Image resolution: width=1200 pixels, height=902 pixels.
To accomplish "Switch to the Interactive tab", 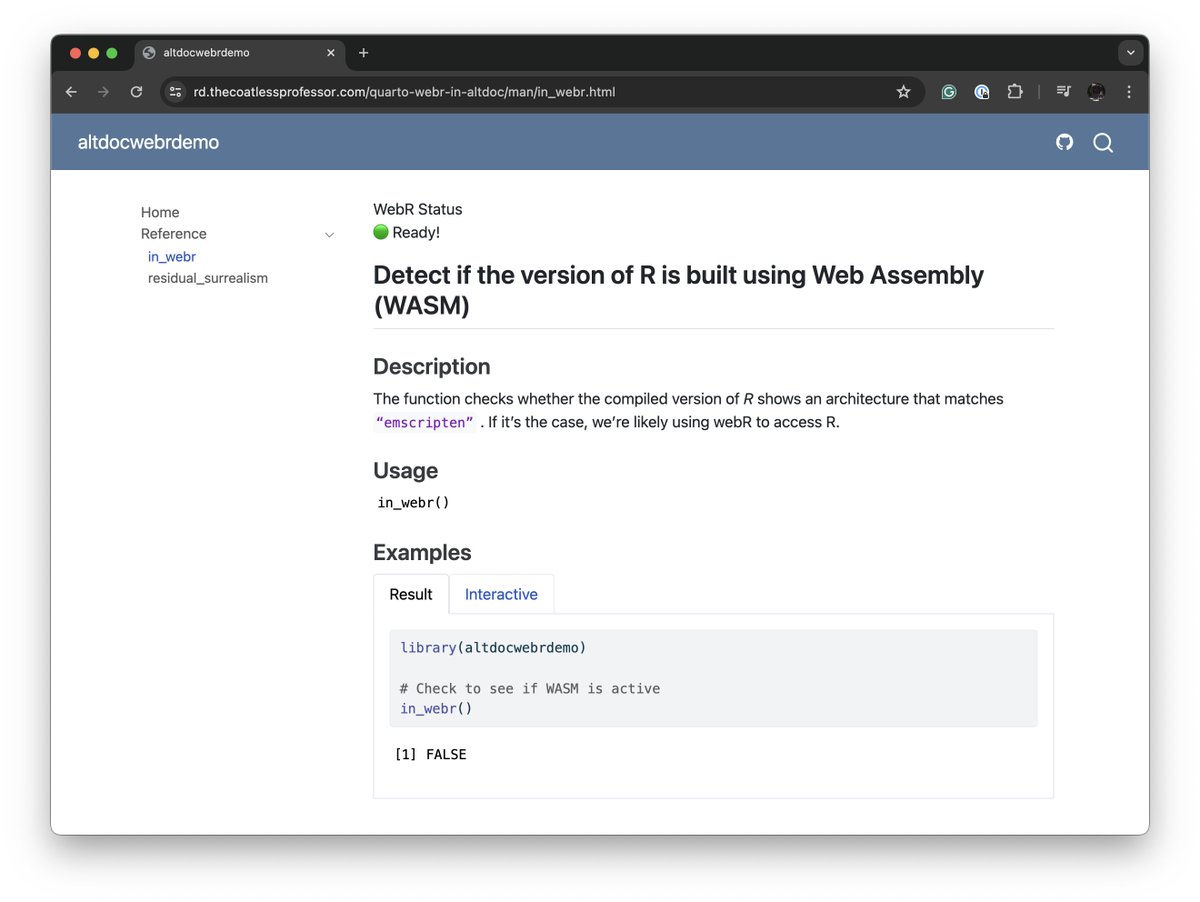I will [501, 594].
